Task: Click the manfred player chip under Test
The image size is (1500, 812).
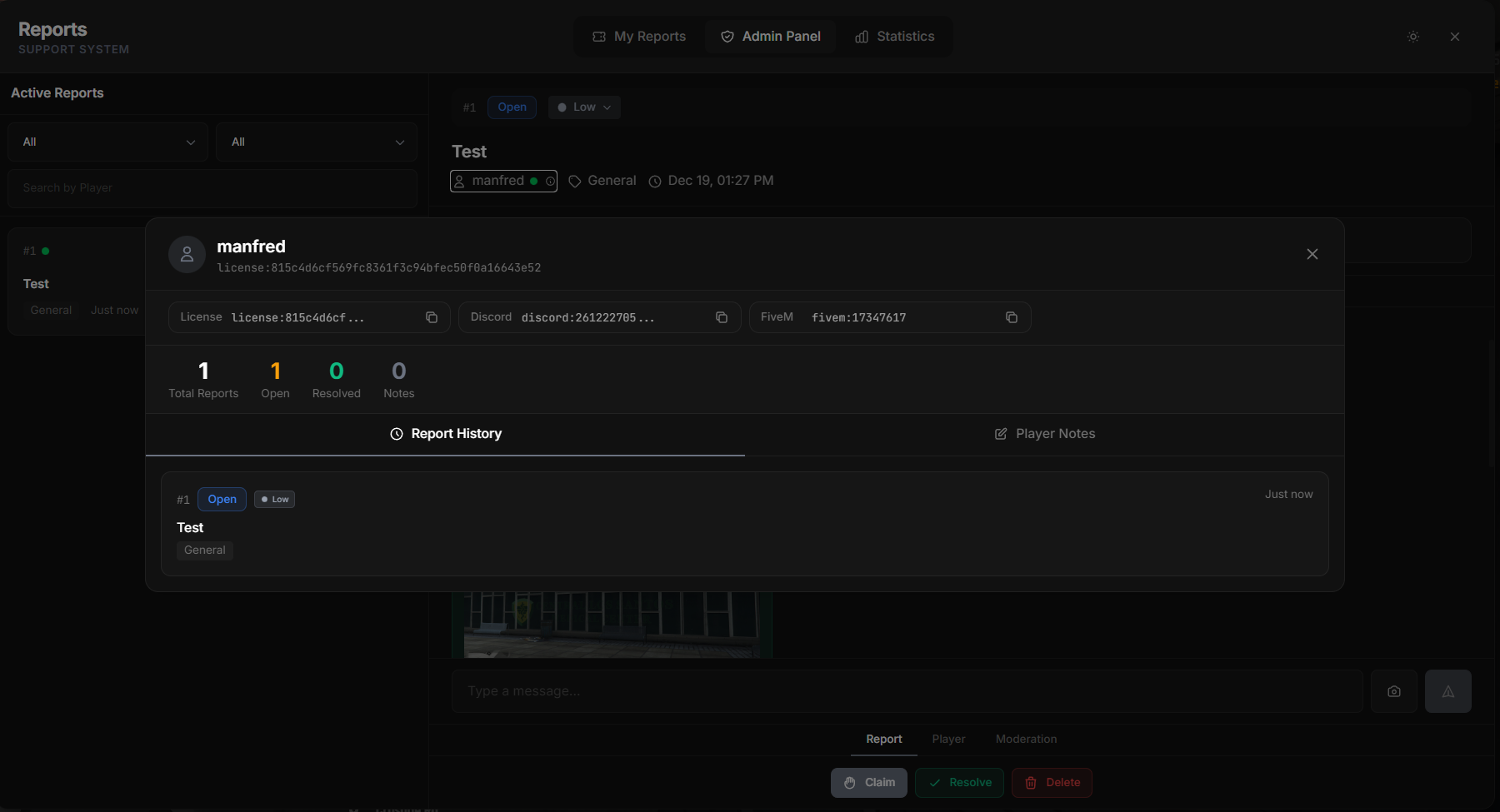Action: tap(504, 181)
